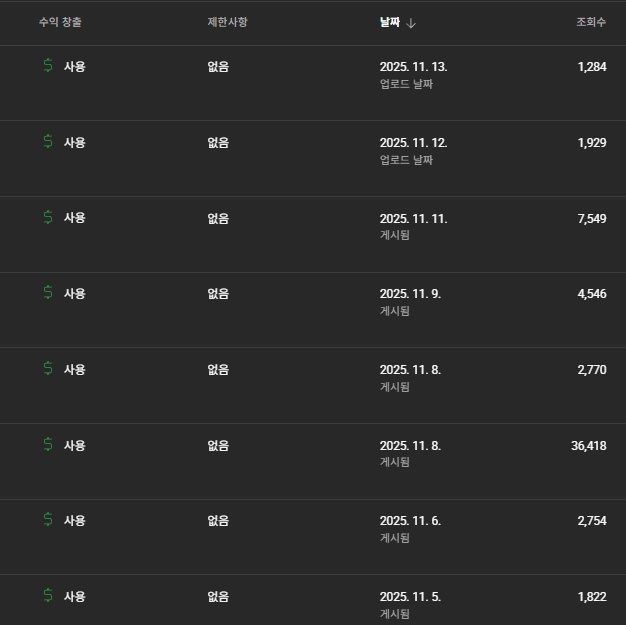Screen dimensions: 626x625
Task: Click dollar icon in row with 36,418 views
Action: click(48, 445)
